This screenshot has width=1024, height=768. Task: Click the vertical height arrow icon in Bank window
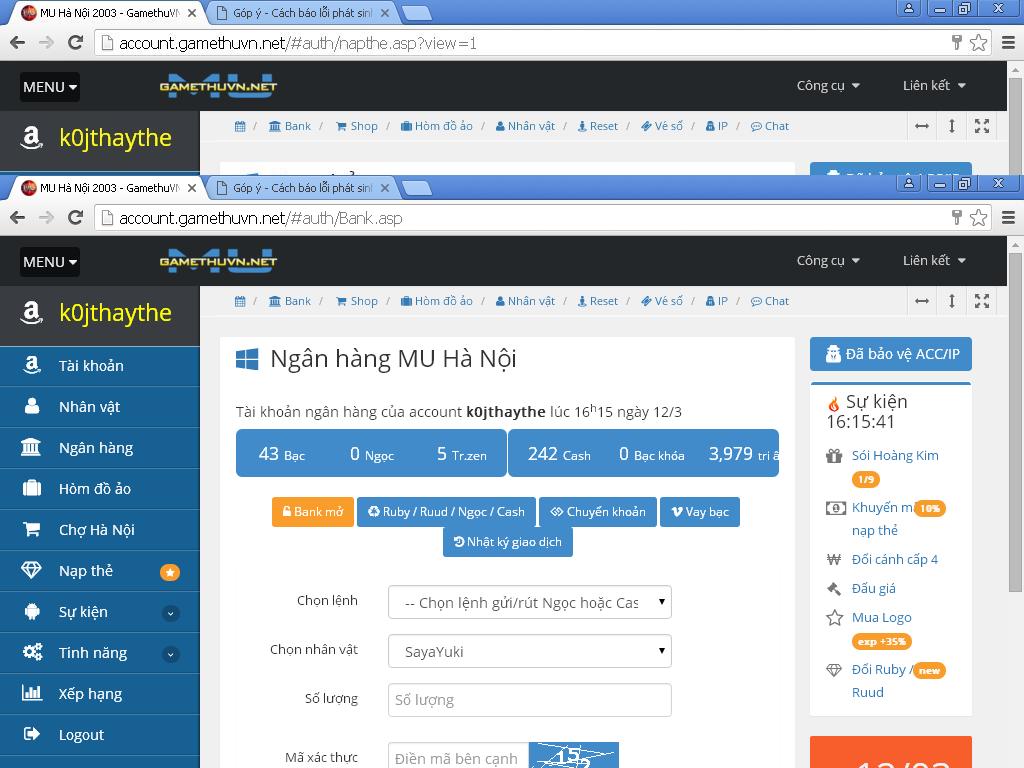[952, 301]
